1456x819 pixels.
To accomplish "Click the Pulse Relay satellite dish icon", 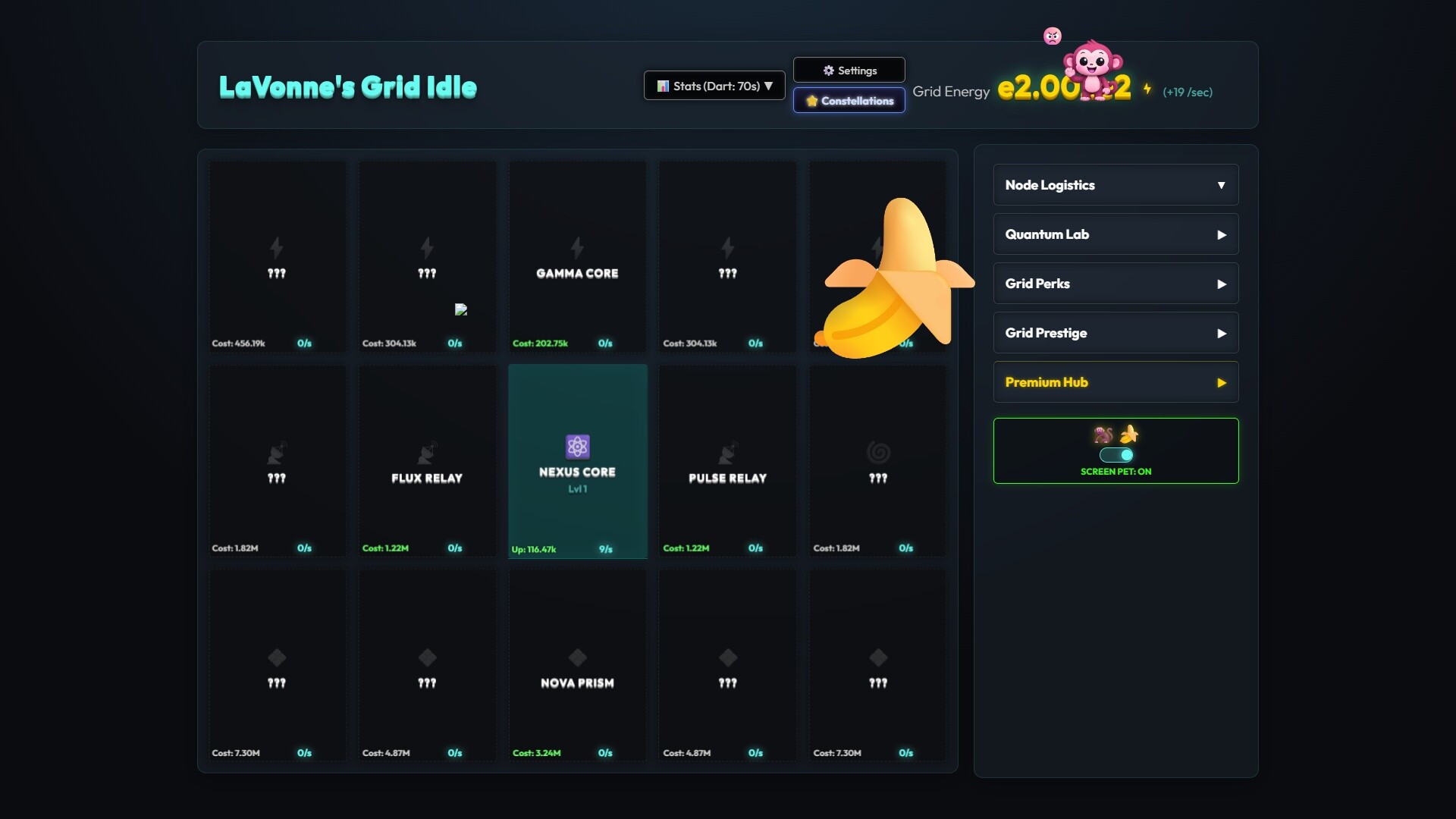I will click(x=727, y=453).
